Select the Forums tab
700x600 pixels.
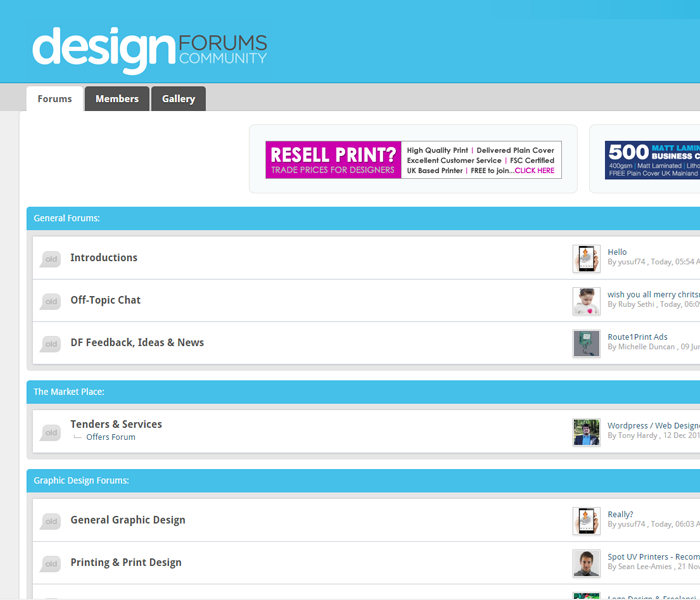tap(55, 99)
